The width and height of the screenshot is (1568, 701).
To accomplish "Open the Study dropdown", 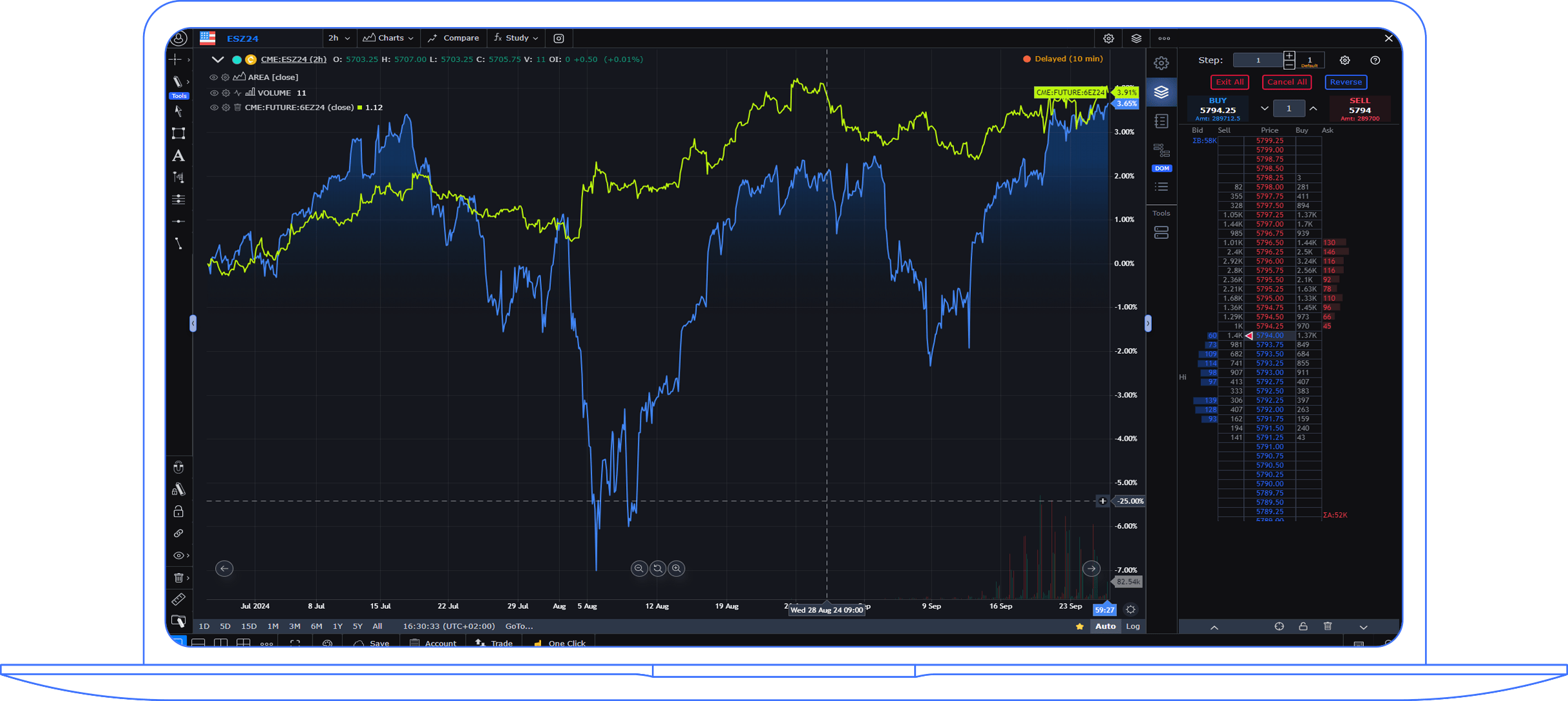I will point(516,38).
